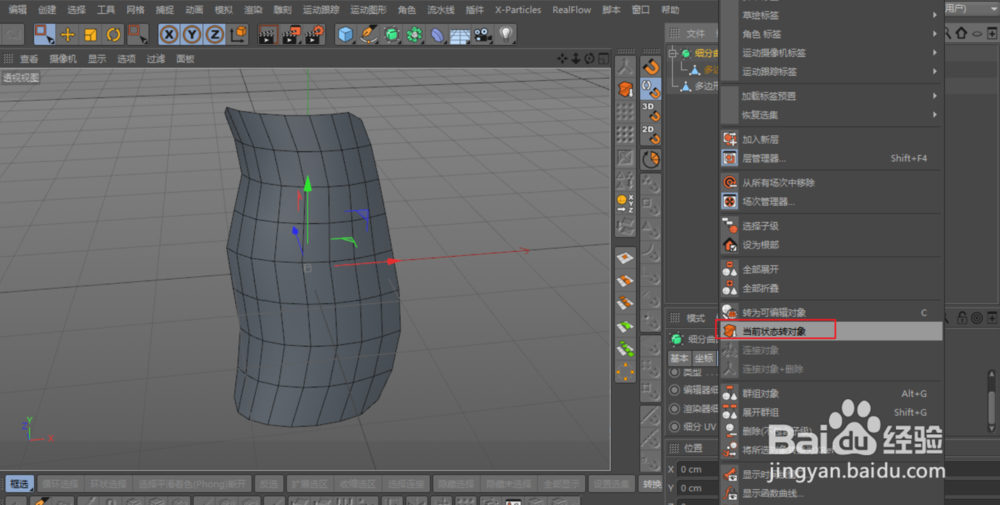Toggle X axis lock
Viewport: 1000px width, 505px height.
point(169,34)
